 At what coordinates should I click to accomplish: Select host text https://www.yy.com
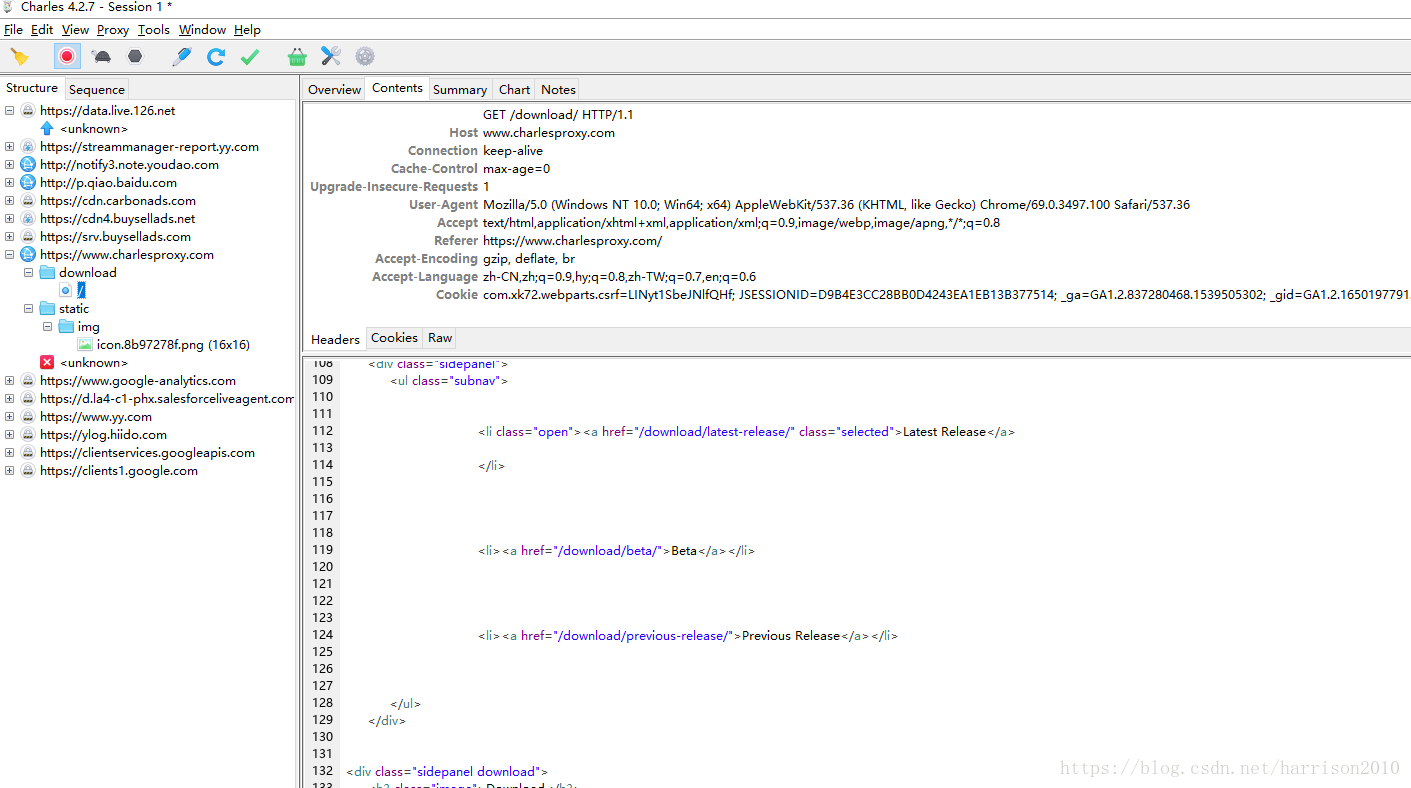click(x=96, y=417)
